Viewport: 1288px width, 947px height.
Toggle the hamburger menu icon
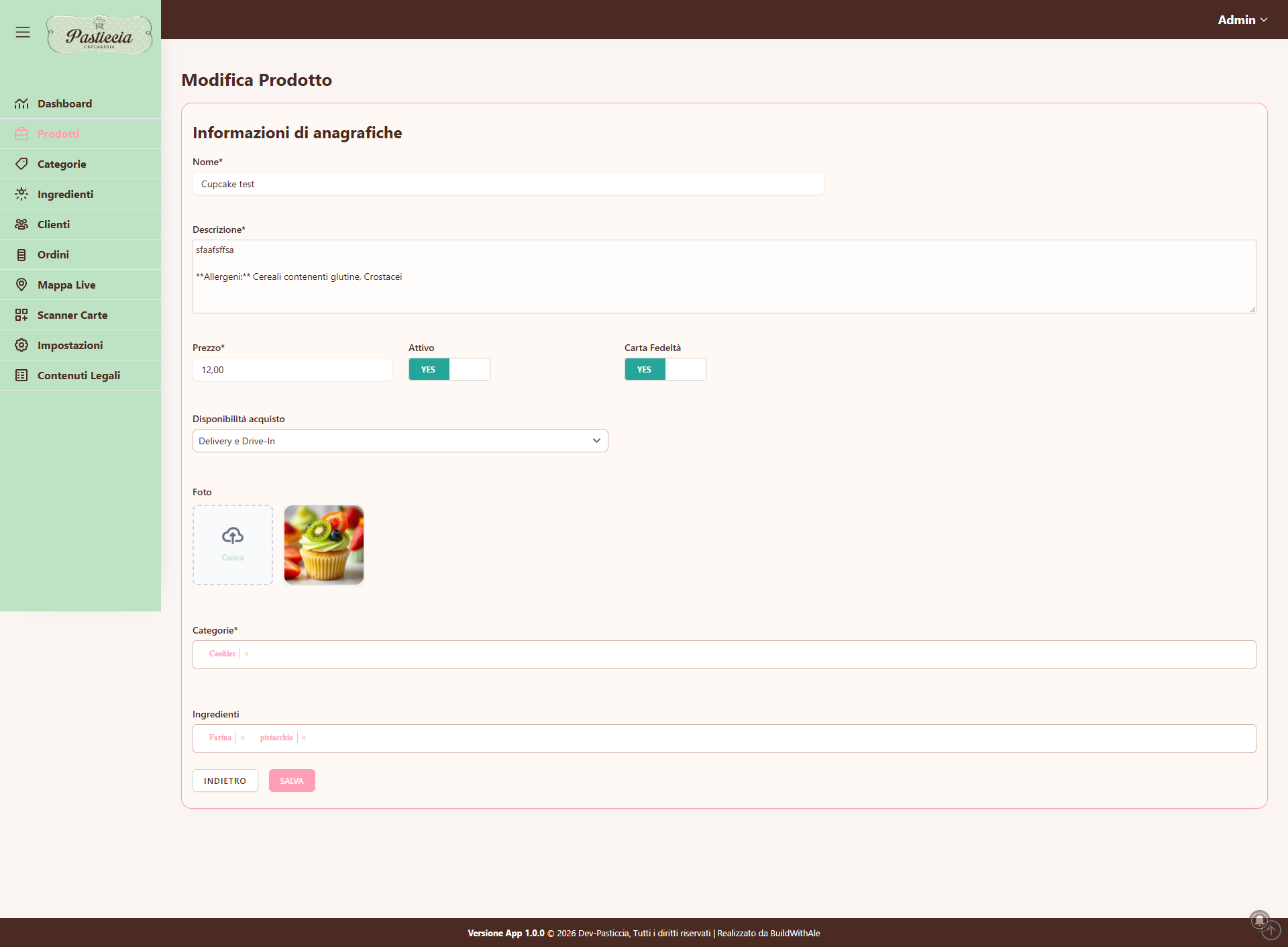tap(23, 32)
